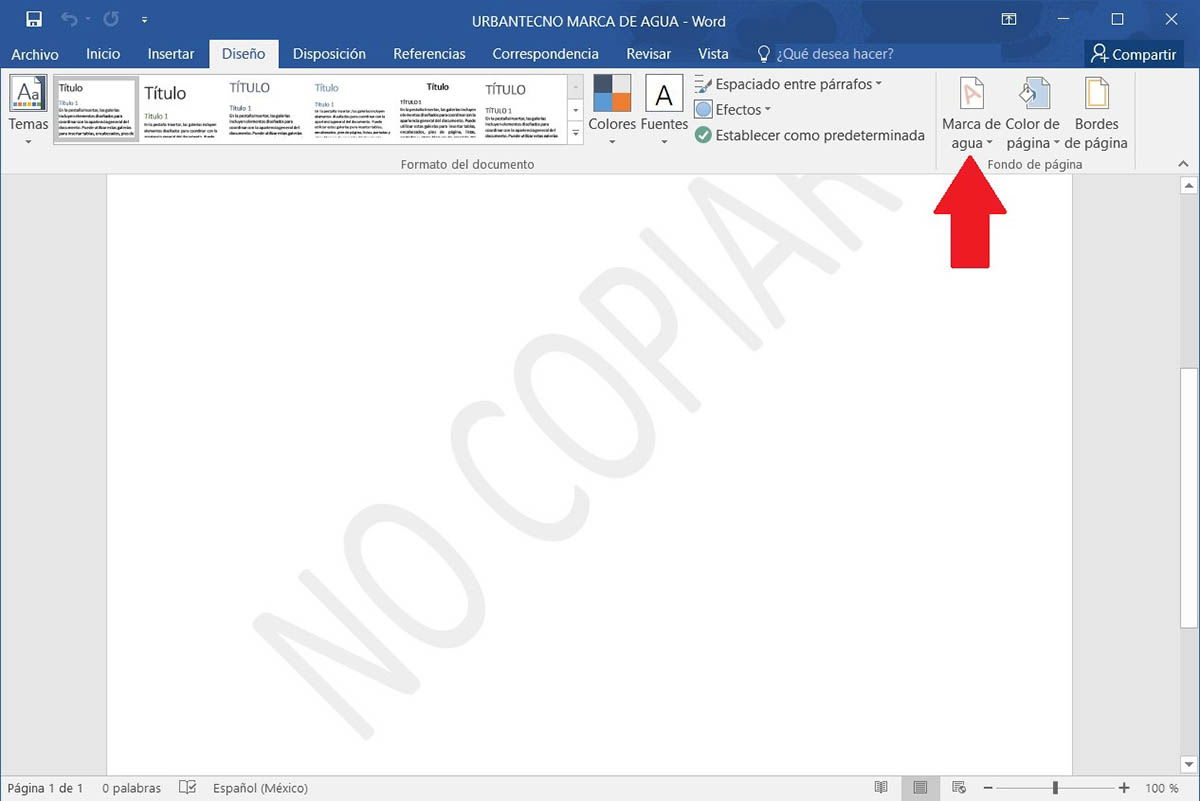The image size is (1200, 801).
Task: Adjust the zoom slider
Action: click(1053, 788)
